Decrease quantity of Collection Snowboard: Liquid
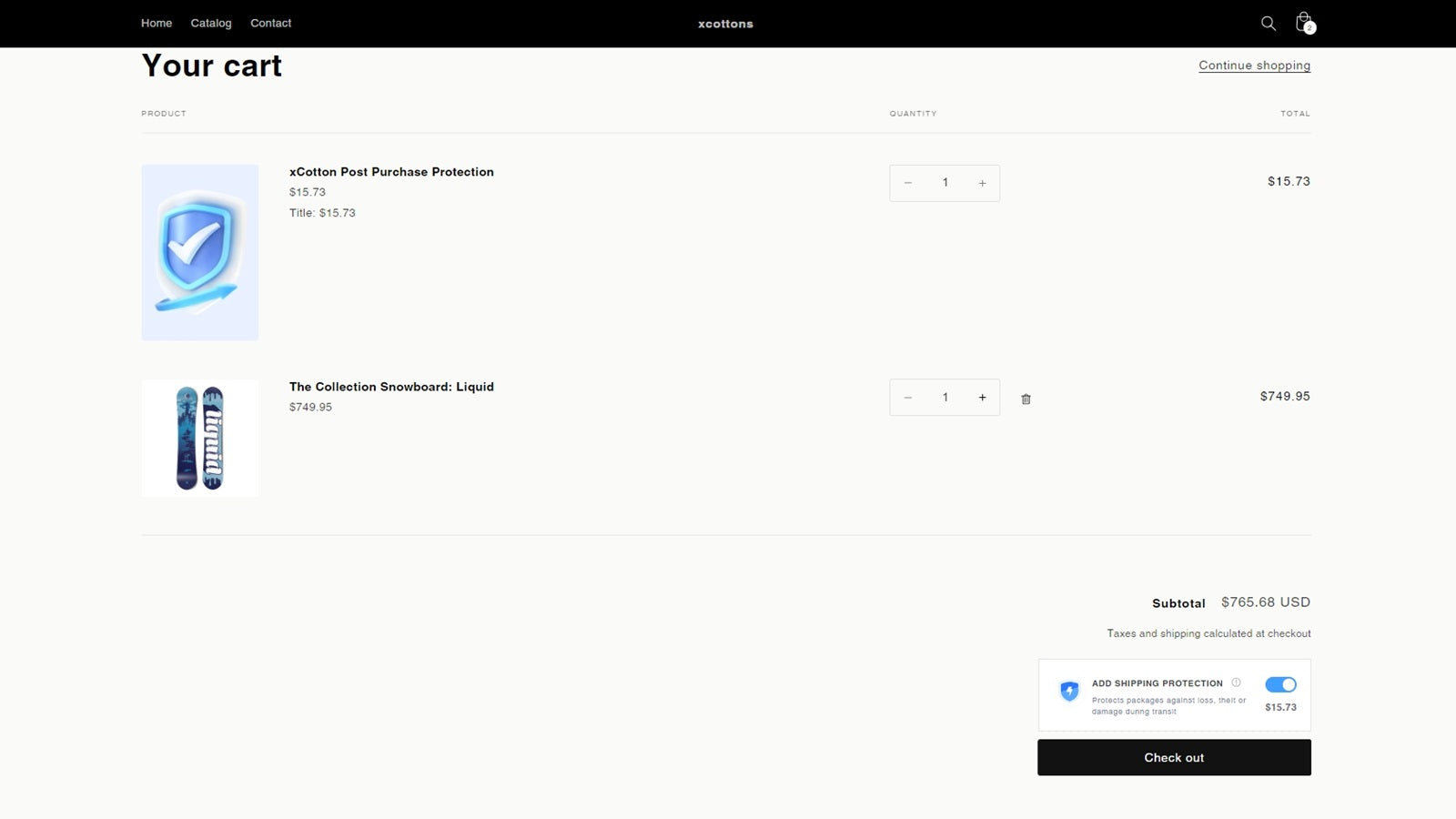 (x=907, y=398)
